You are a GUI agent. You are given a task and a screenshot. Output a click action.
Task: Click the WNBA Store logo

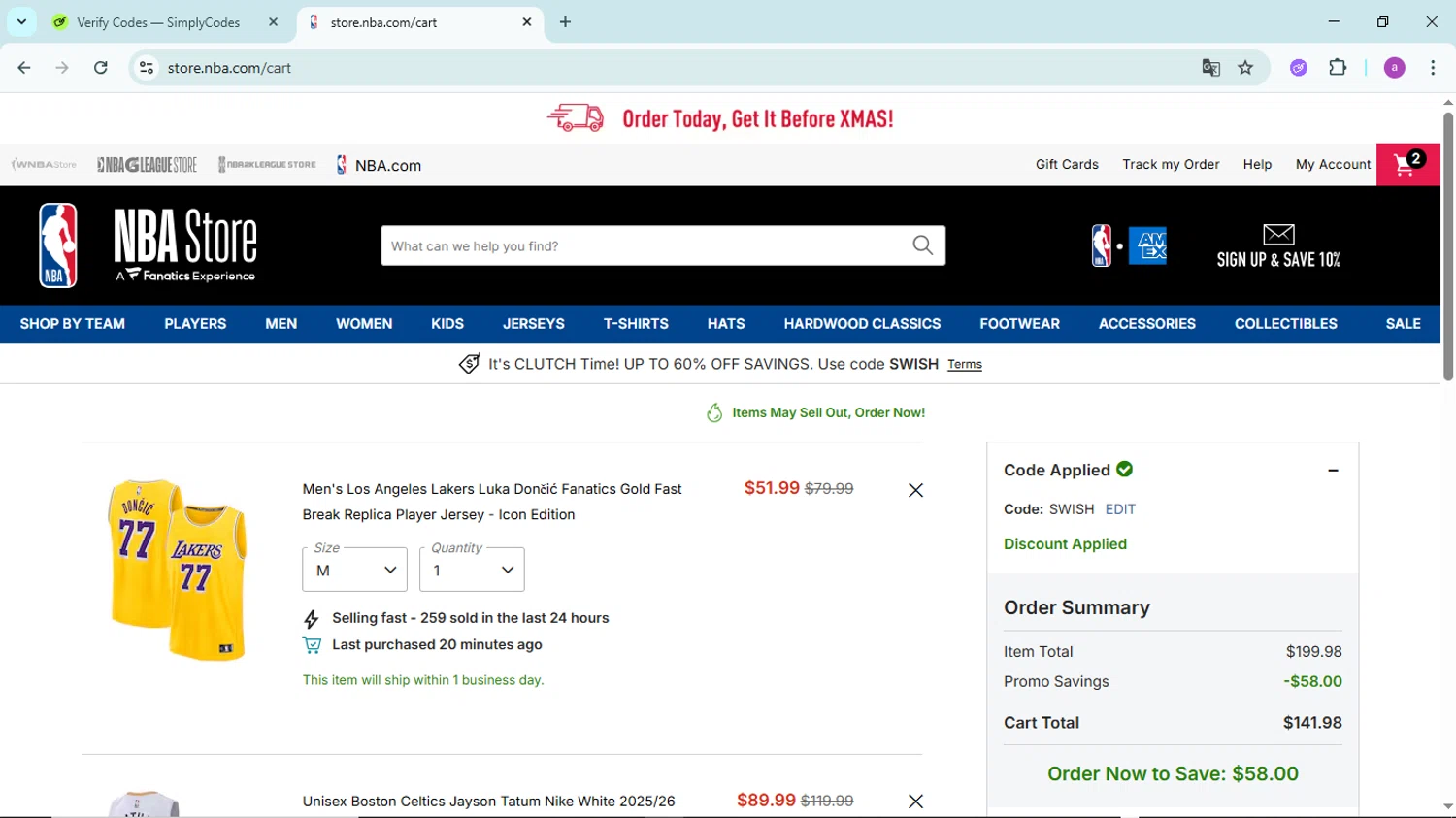click(x=44, y=165)
